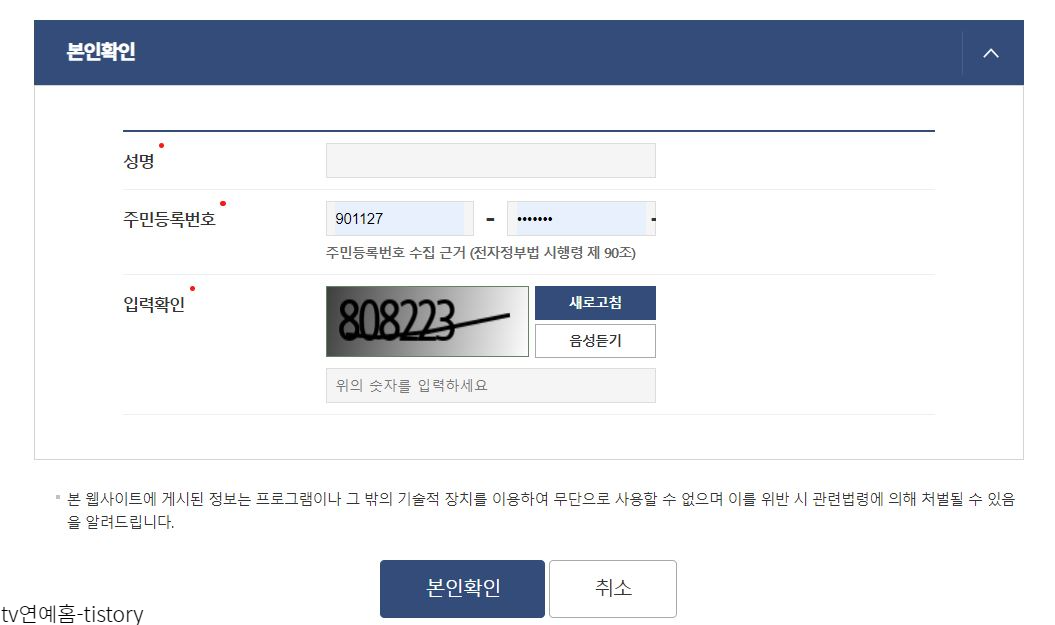Screen dimensions: 1055x625
Task: Click the 주민등록번호 수집 근거 legal notice text
Action: click(480, 253)
